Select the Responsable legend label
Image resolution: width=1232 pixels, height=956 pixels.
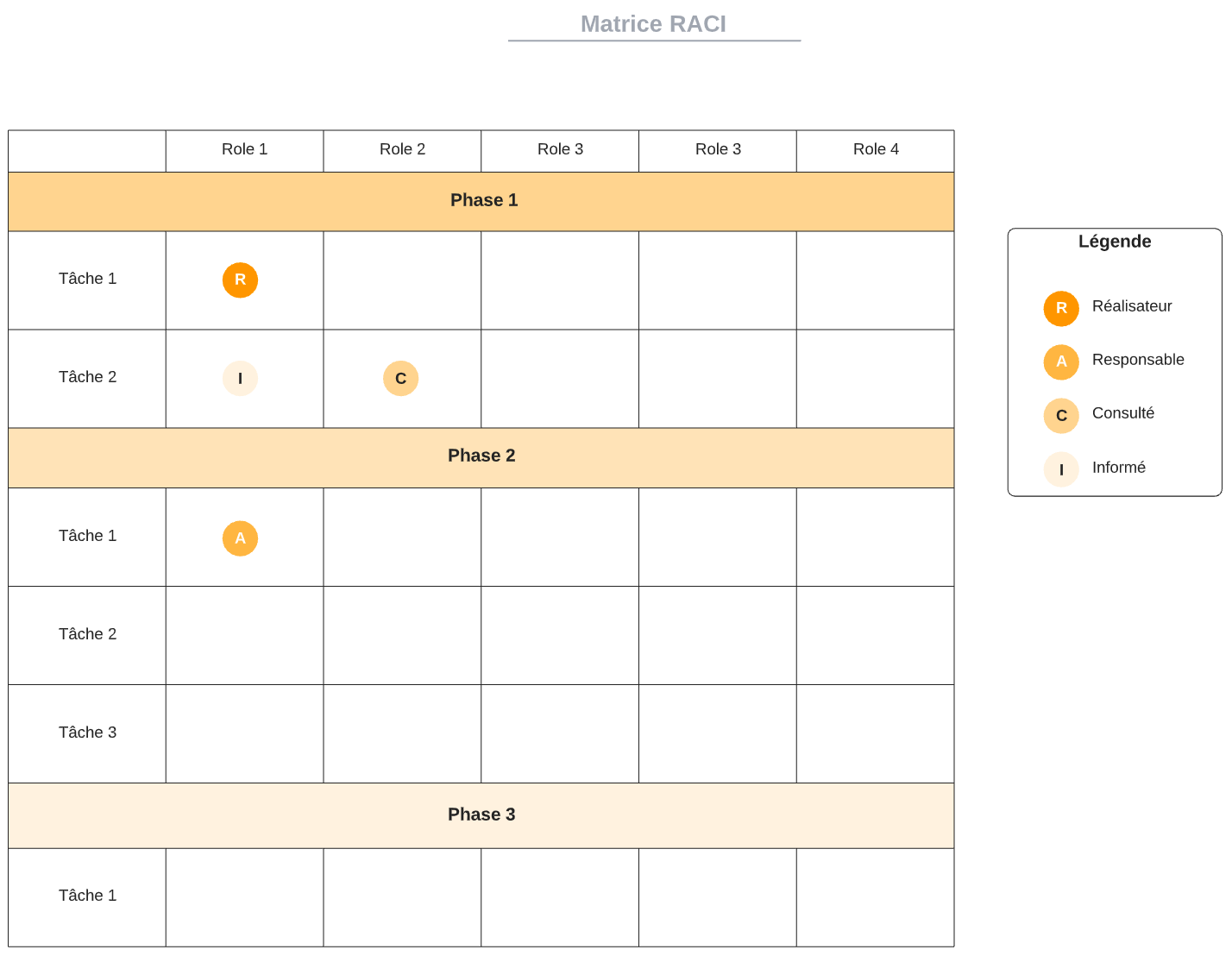pyautogui.click(x=1138, y=360)
